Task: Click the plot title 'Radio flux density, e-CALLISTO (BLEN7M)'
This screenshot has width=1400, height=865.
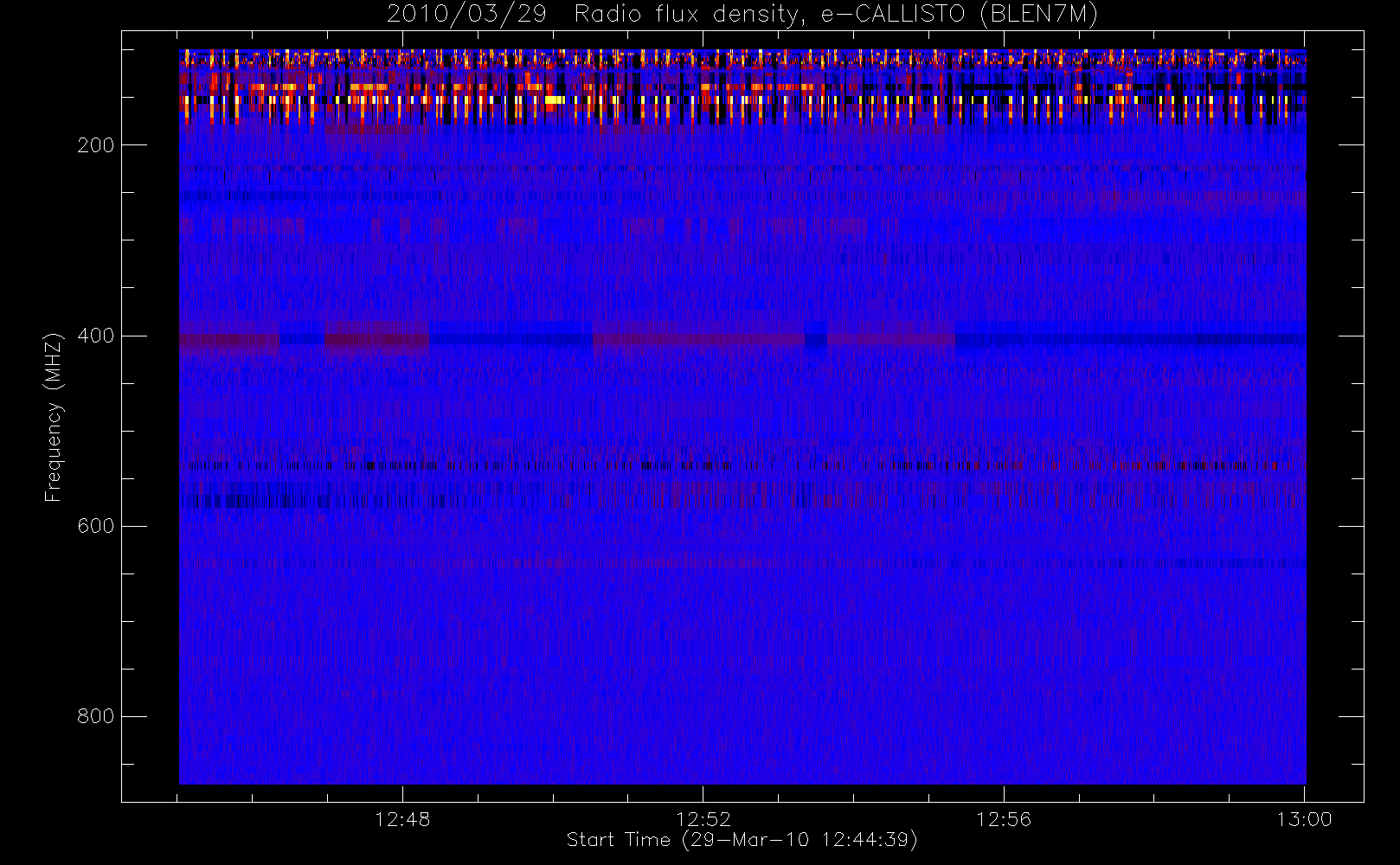Action: pos(836,15)
